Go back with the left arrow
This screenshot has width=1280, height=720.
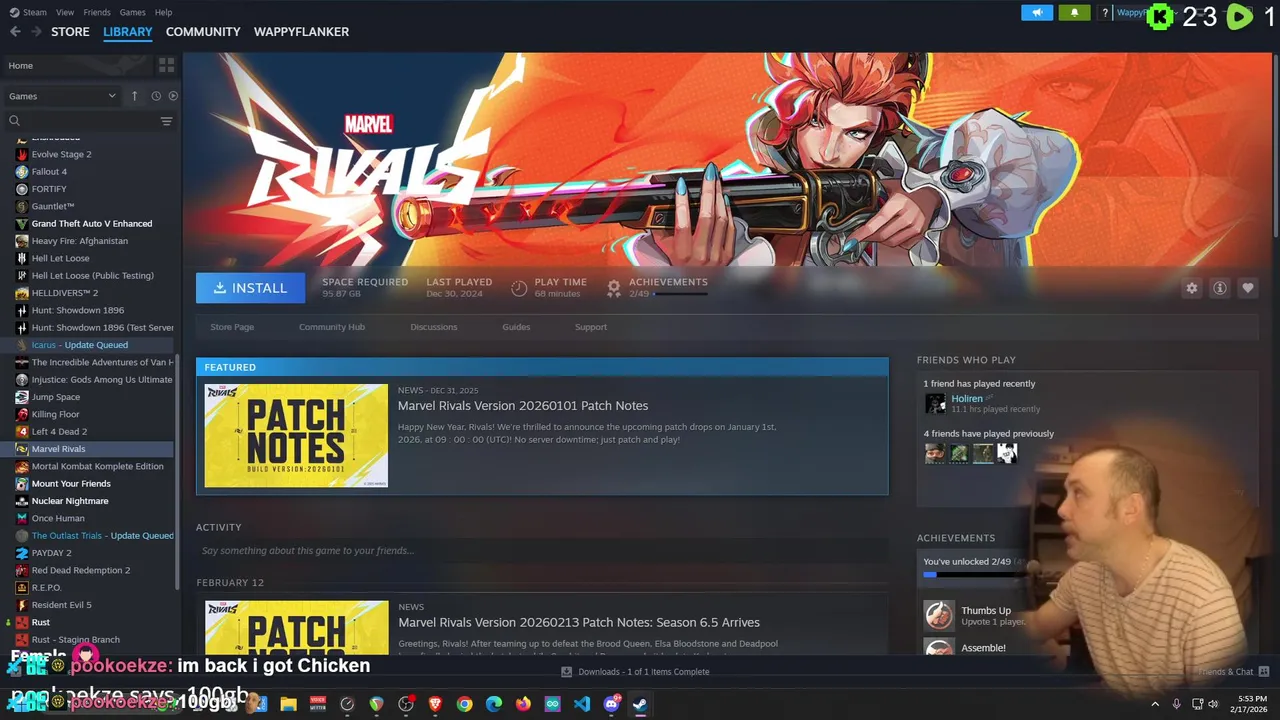15,32
